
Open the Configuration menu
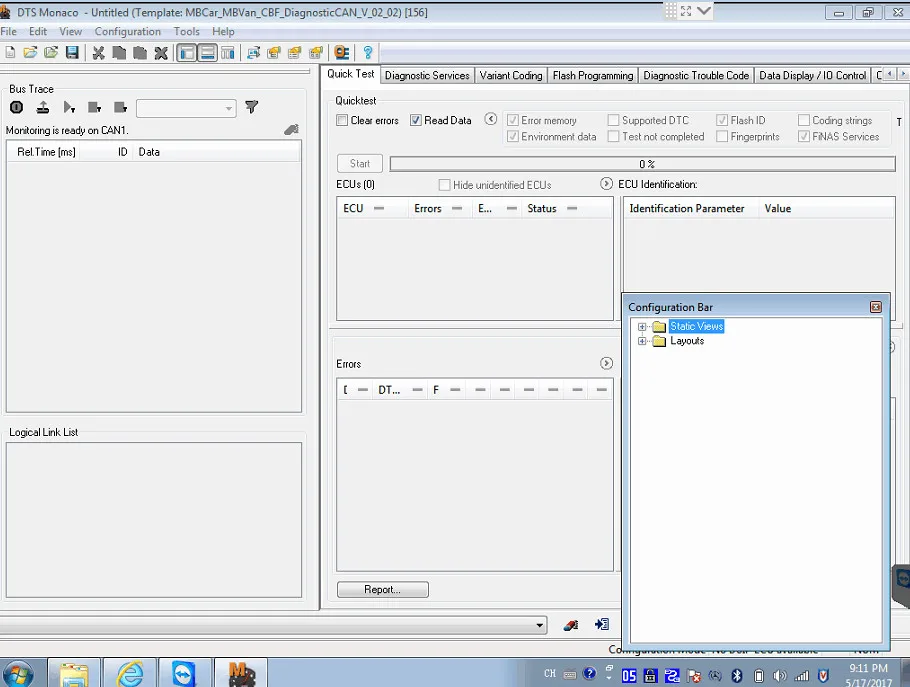[x=128, y=31]
